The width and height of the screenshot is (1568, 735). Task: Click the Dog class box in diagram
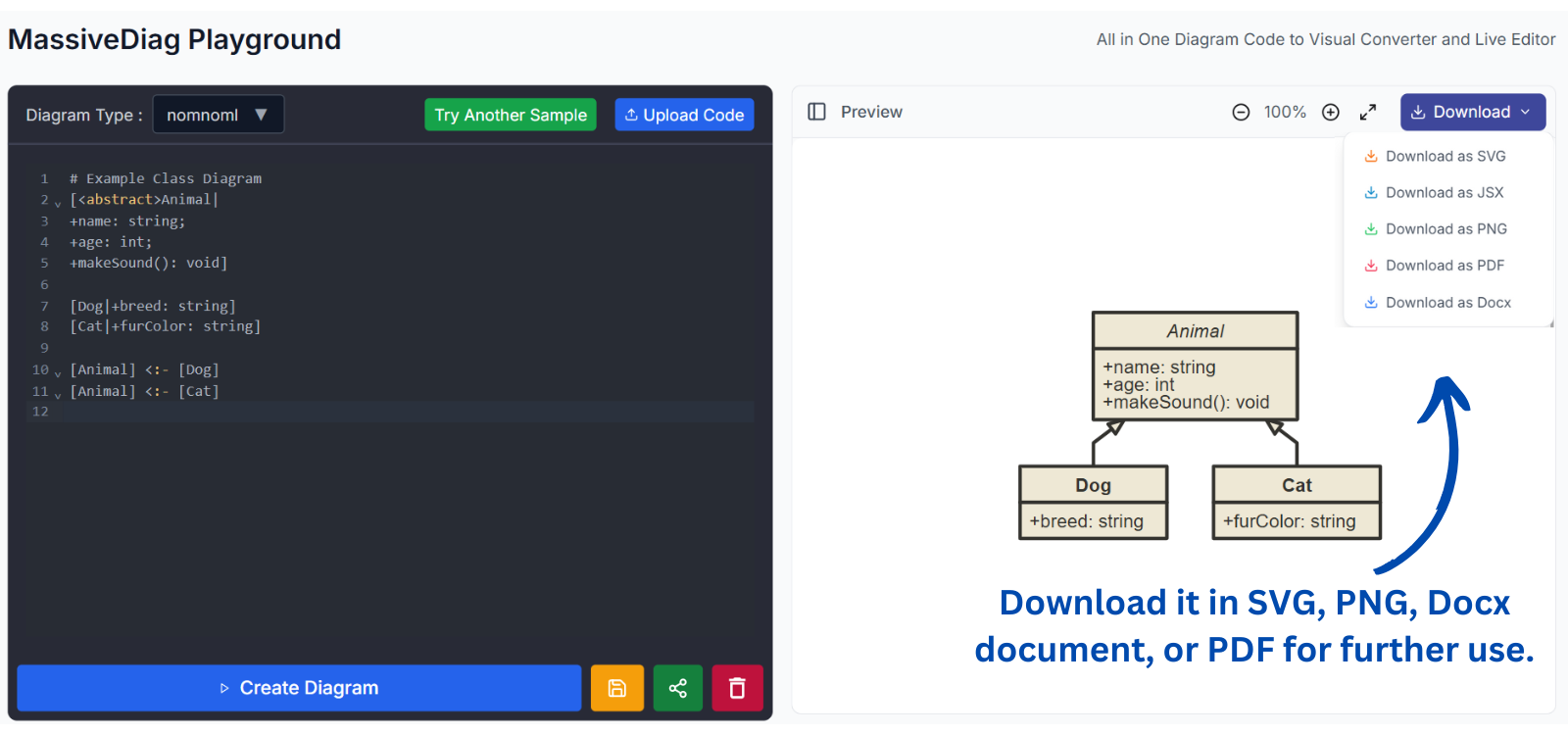pyautogui.click(x=1094, y=503)
